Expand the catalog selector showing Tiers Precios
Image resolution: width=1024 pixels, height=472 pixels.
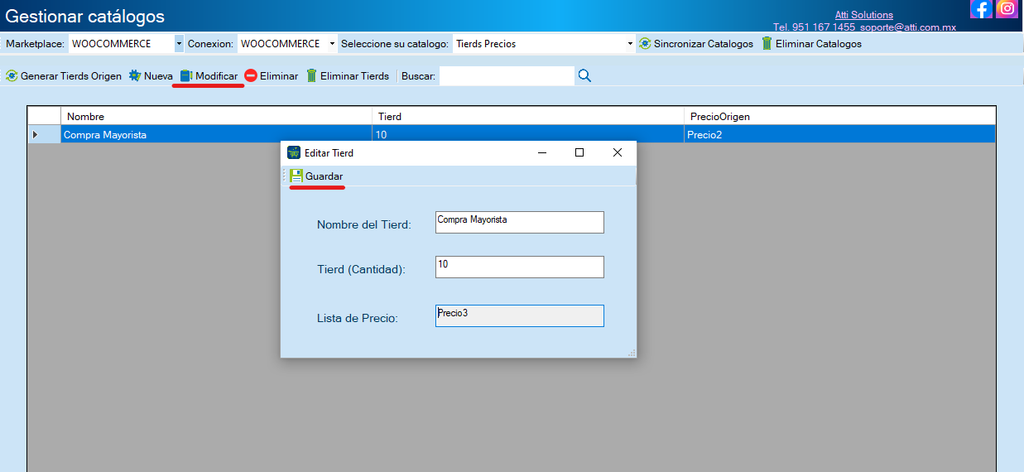click(x=630, y=44)
